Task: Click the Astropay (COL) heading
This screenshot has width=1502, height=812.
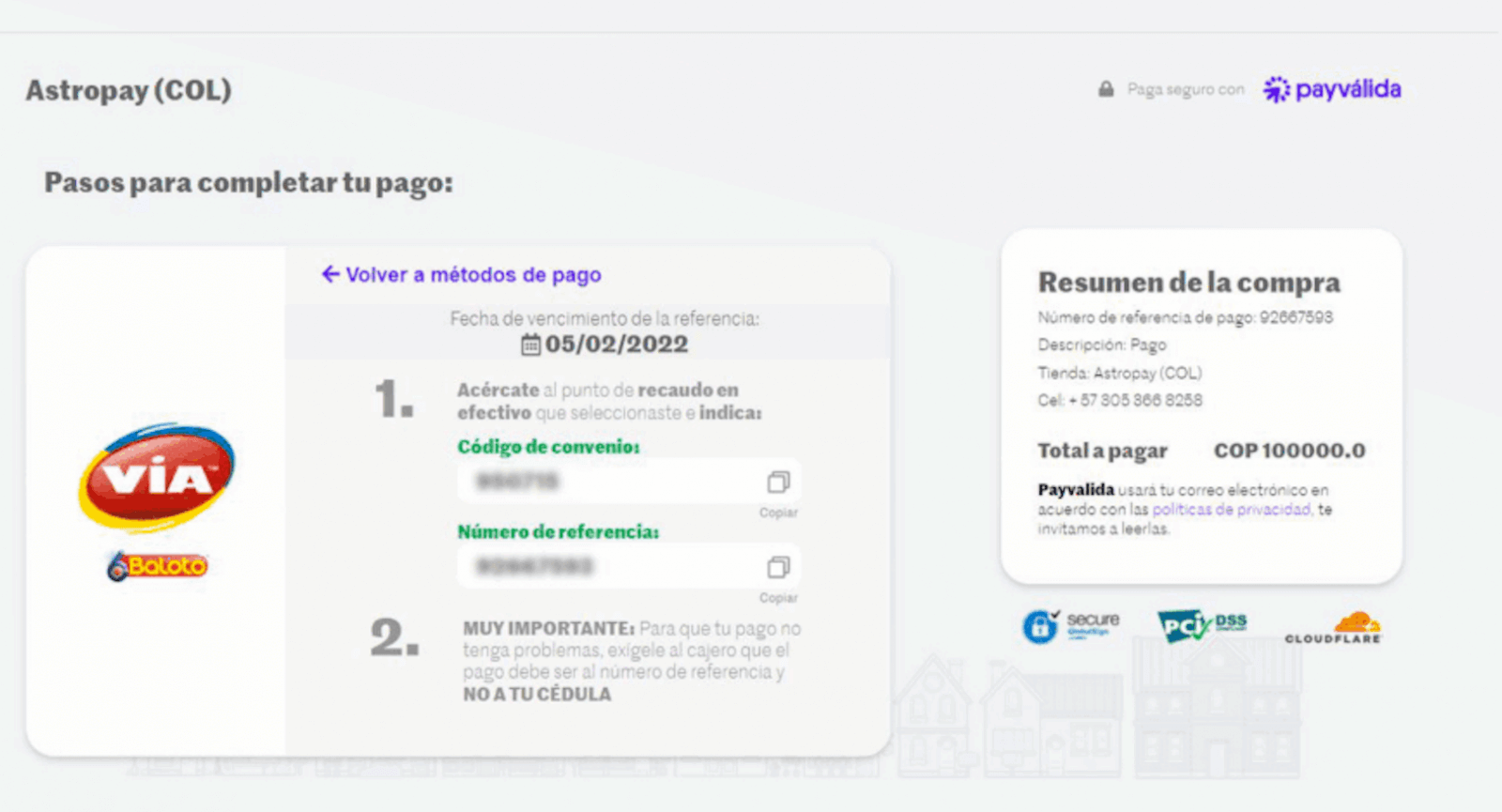Action: (129, 90)
